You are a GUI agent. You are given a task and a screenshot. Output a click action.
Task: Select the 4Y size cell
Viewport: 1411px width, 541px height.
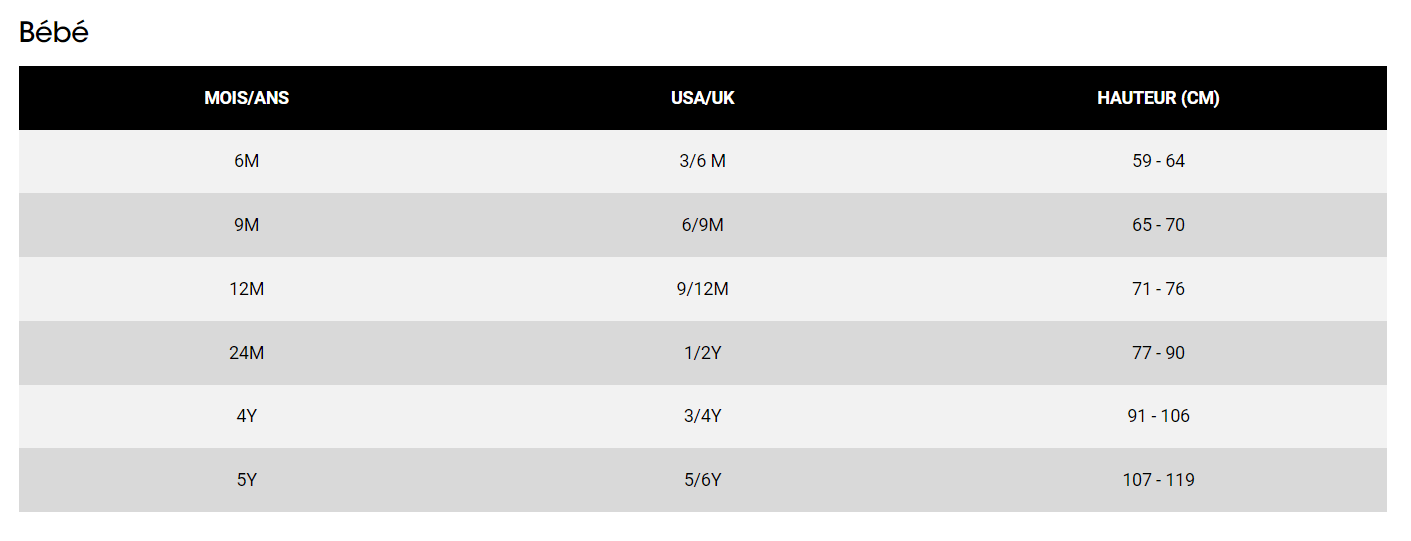click(x=246, y=416)
